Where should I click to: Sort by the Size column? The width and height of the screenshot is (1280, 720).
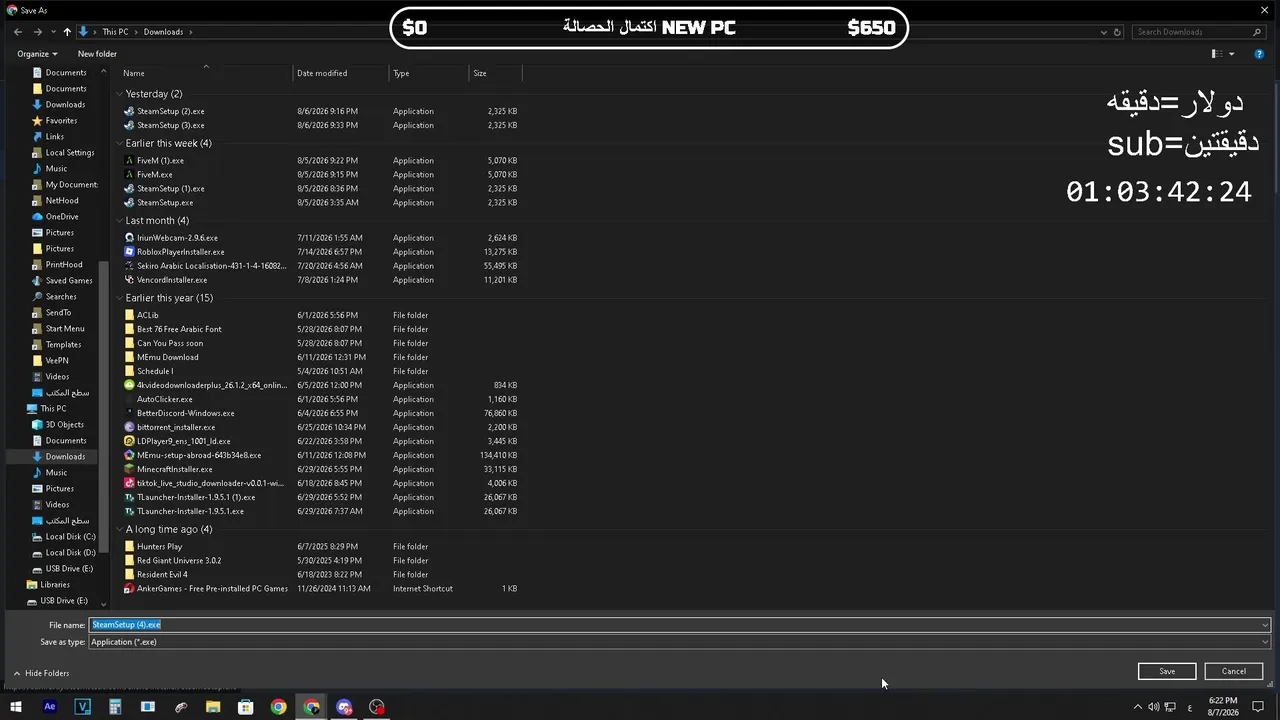495,73
